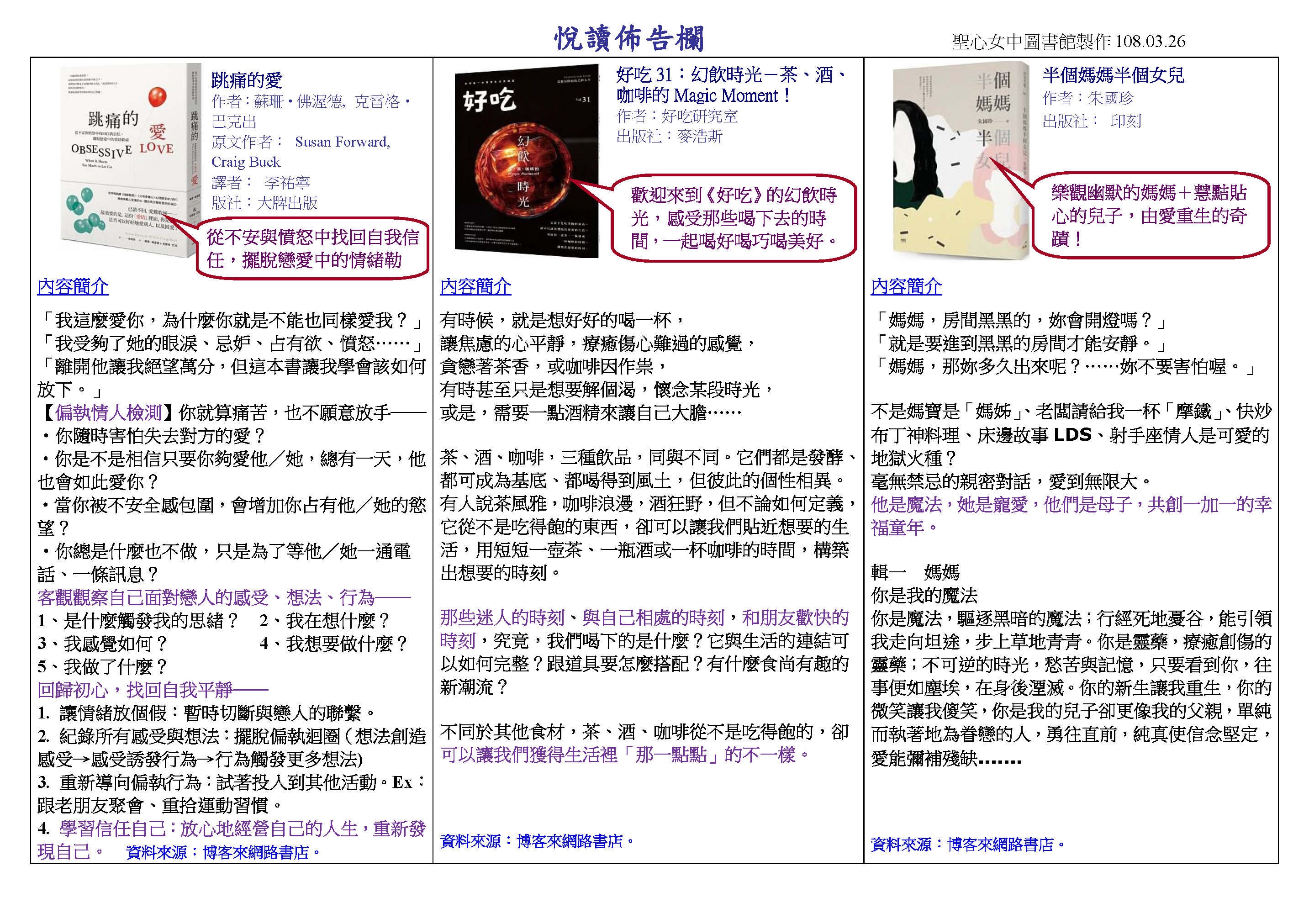Click the 好吃 31 book cover image
Image resolution: width=1309 pixels, height=924 pixels.
click(x=527, y=161)
